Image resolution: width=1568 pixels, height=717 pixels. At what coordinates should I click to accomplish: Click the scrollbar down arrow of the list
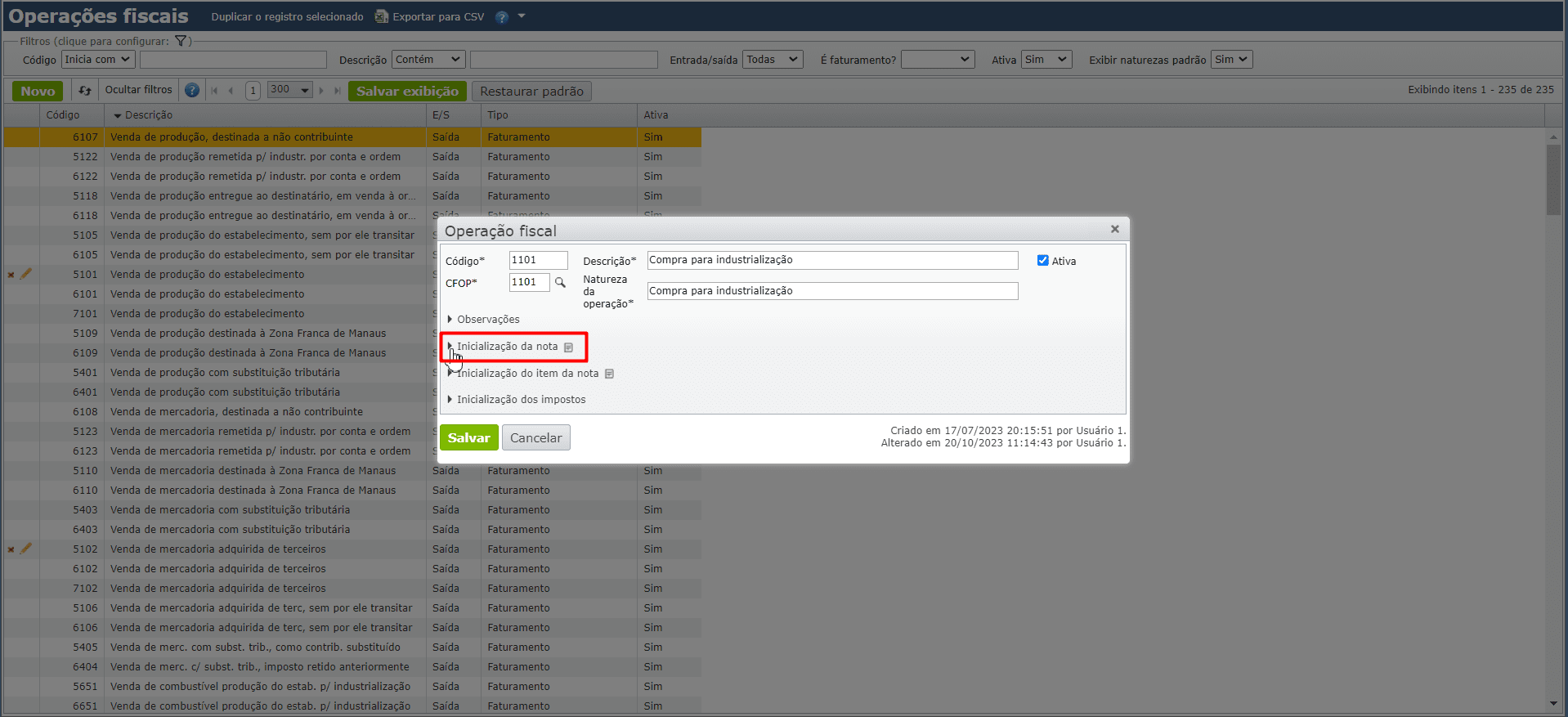coord(1553,704)
